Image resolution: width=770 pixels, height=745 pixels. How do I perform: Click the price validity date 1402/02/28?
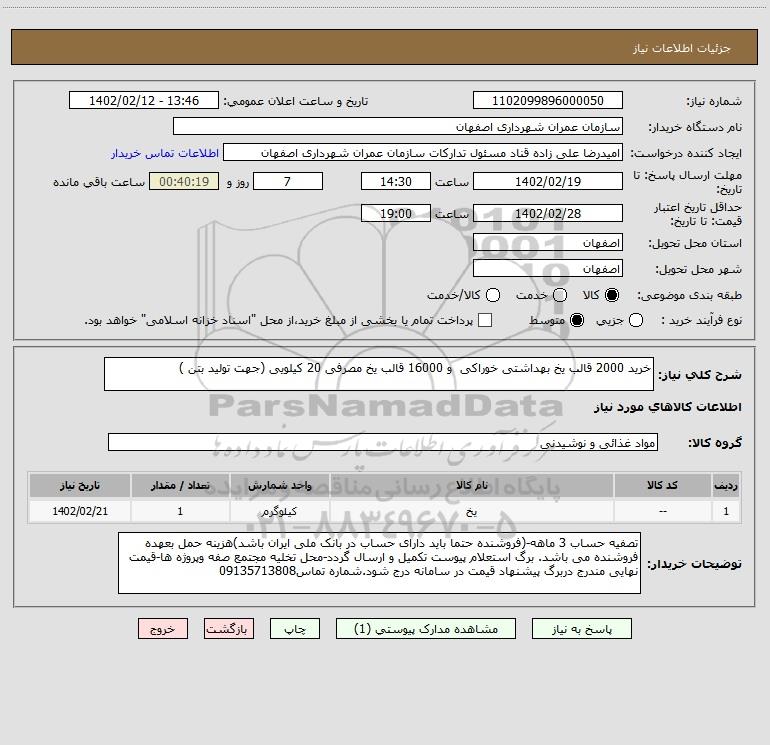tap(548, 214)
